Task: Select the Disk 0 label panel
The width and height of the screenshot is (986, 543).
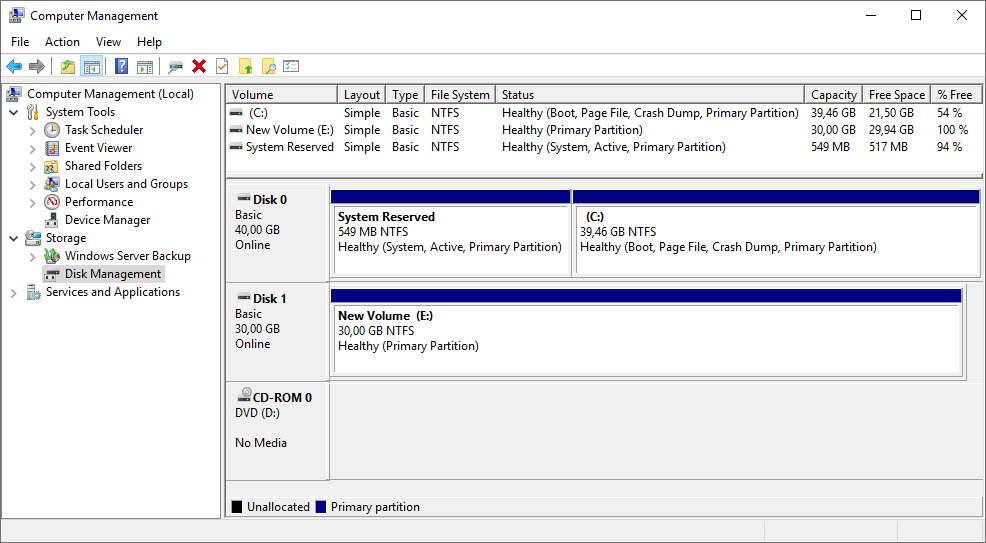Action: pyautogui.click(x=277, y=233)
